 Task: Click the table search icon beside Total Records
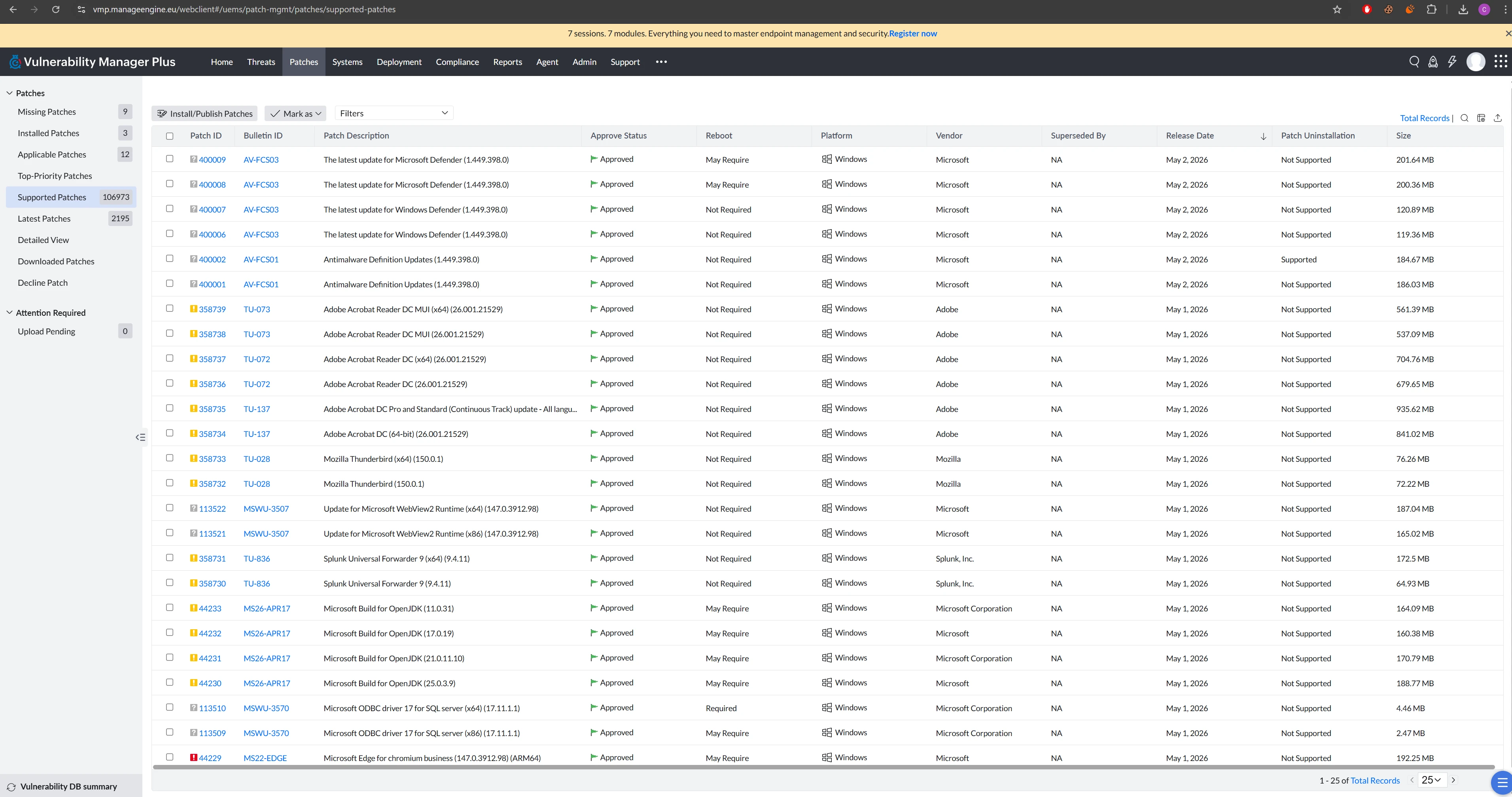click(1465, 118)
